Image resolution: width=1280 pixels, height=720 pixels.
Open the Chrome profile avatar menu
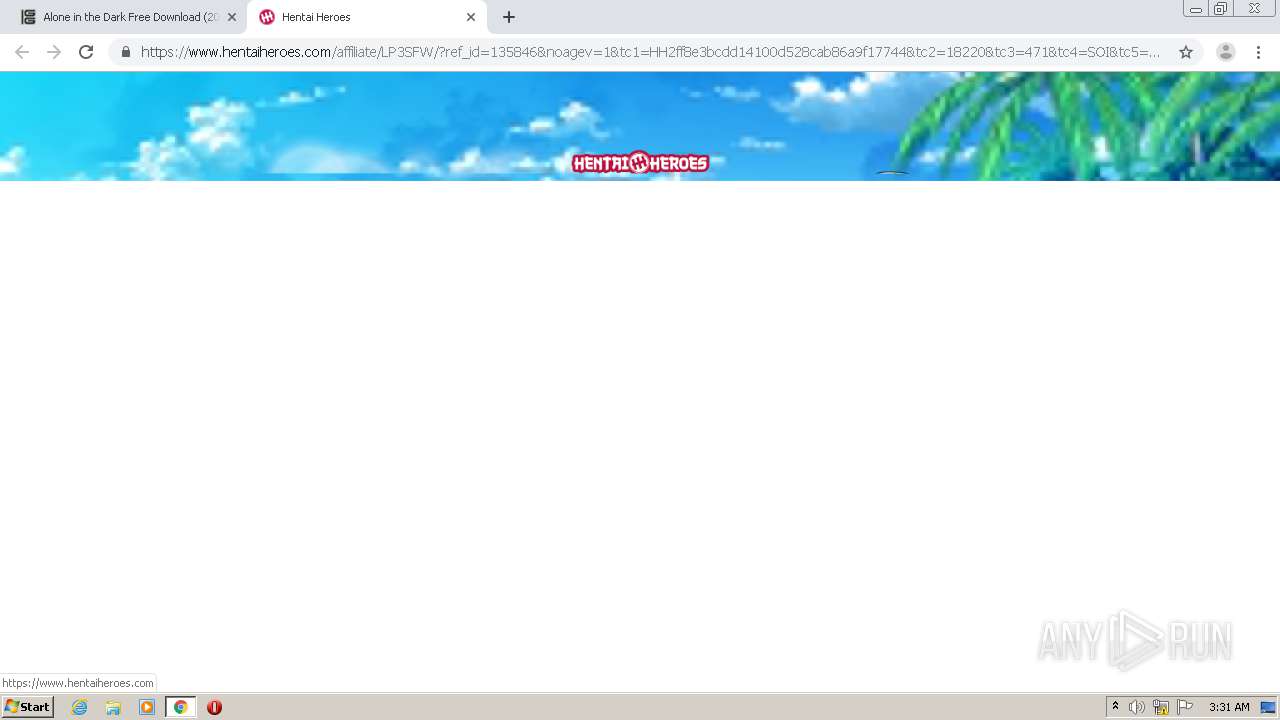pyautogui.click(x=1226, y=52)
